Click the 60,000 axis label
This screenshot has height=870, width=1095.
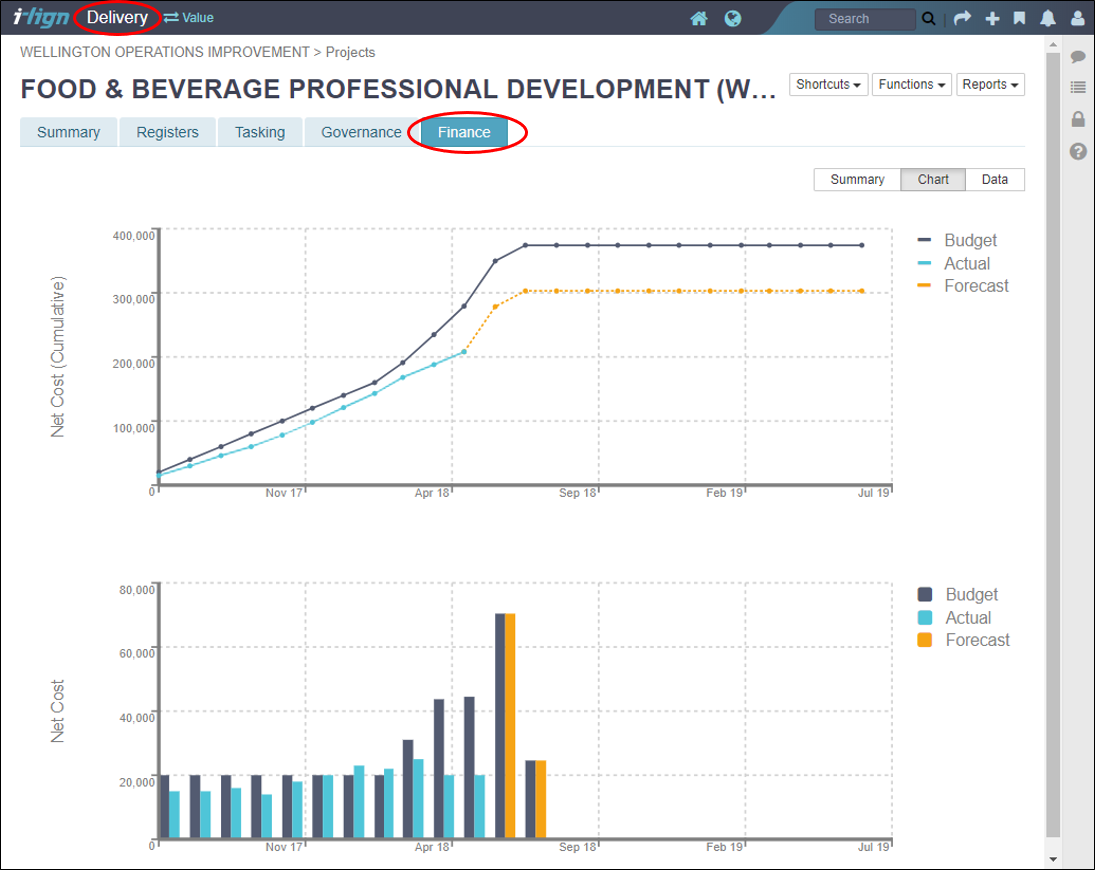[137, 654]
